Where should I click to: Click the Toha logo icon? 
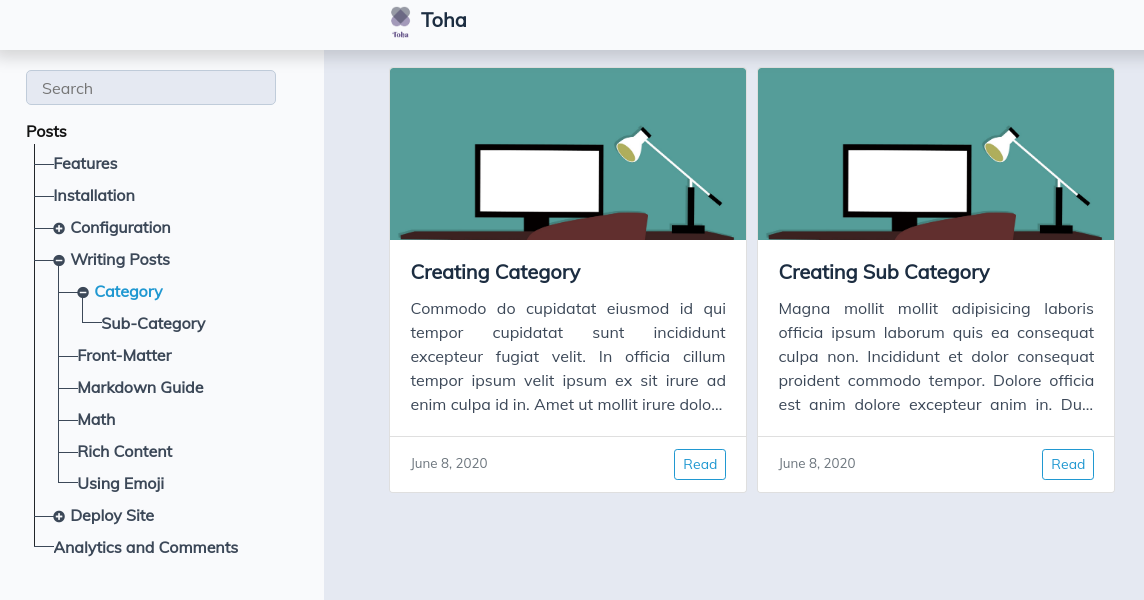tap(400, 20)
